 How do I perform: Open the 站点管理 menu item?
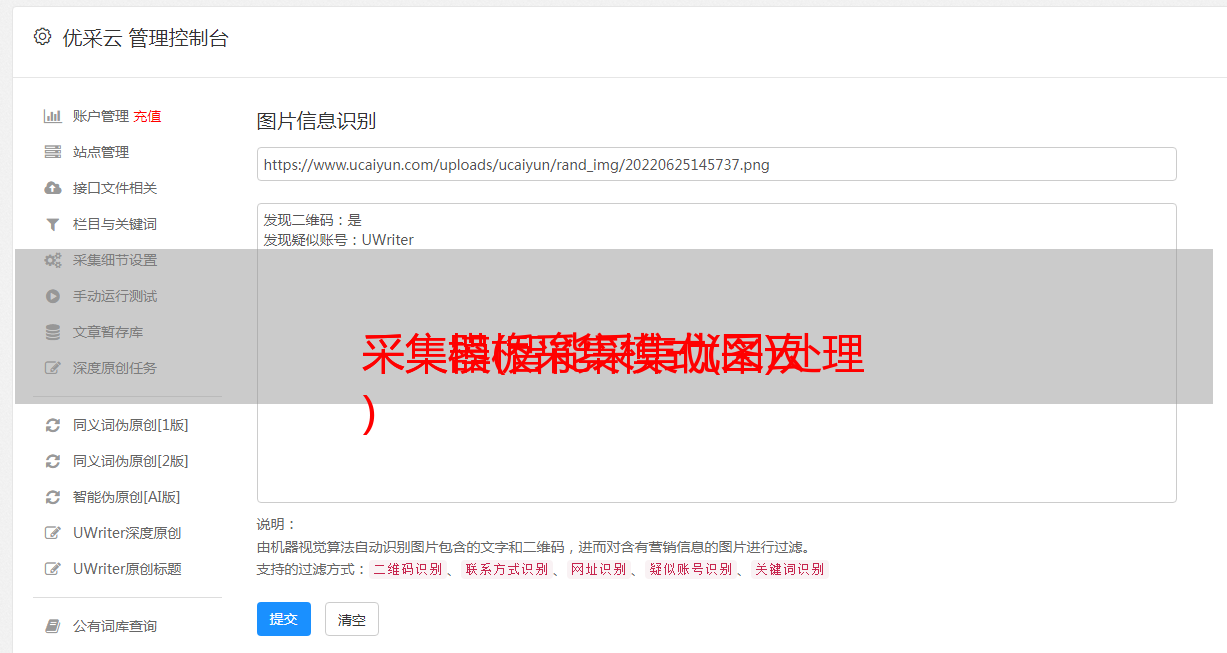(x=101, y=152)
